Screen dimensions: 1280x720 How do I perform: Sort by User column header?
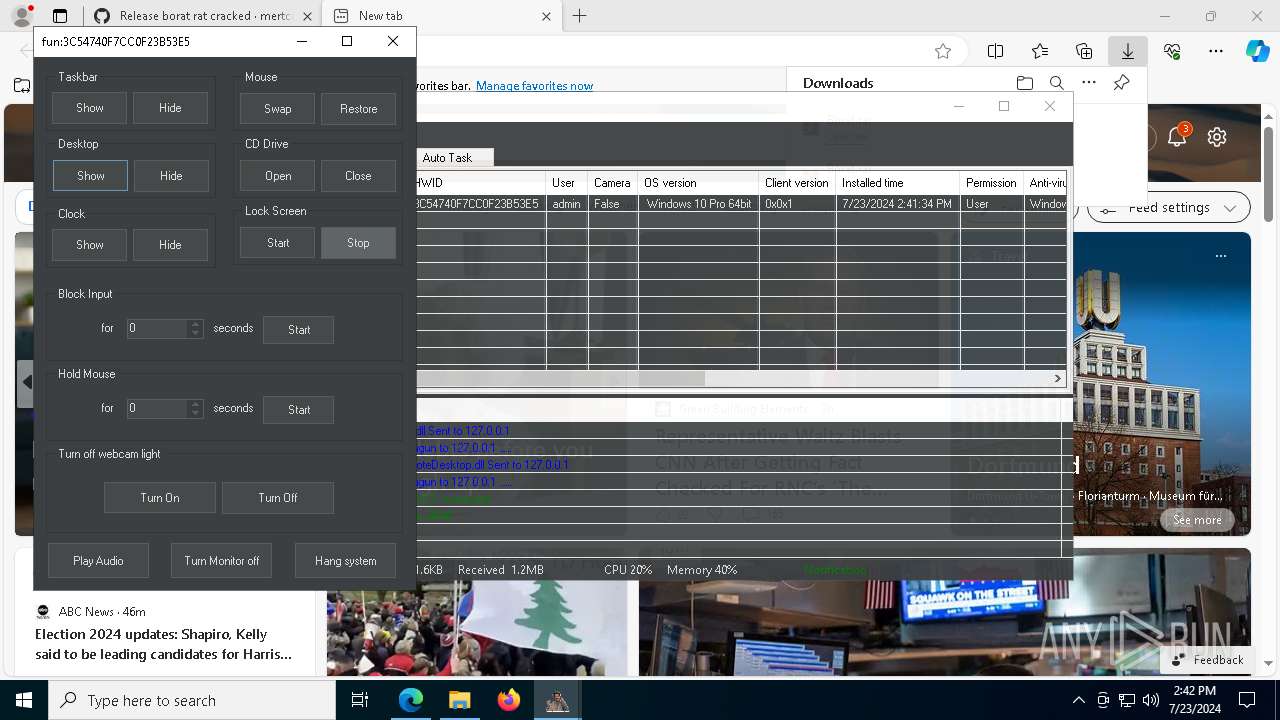point(567,183)
